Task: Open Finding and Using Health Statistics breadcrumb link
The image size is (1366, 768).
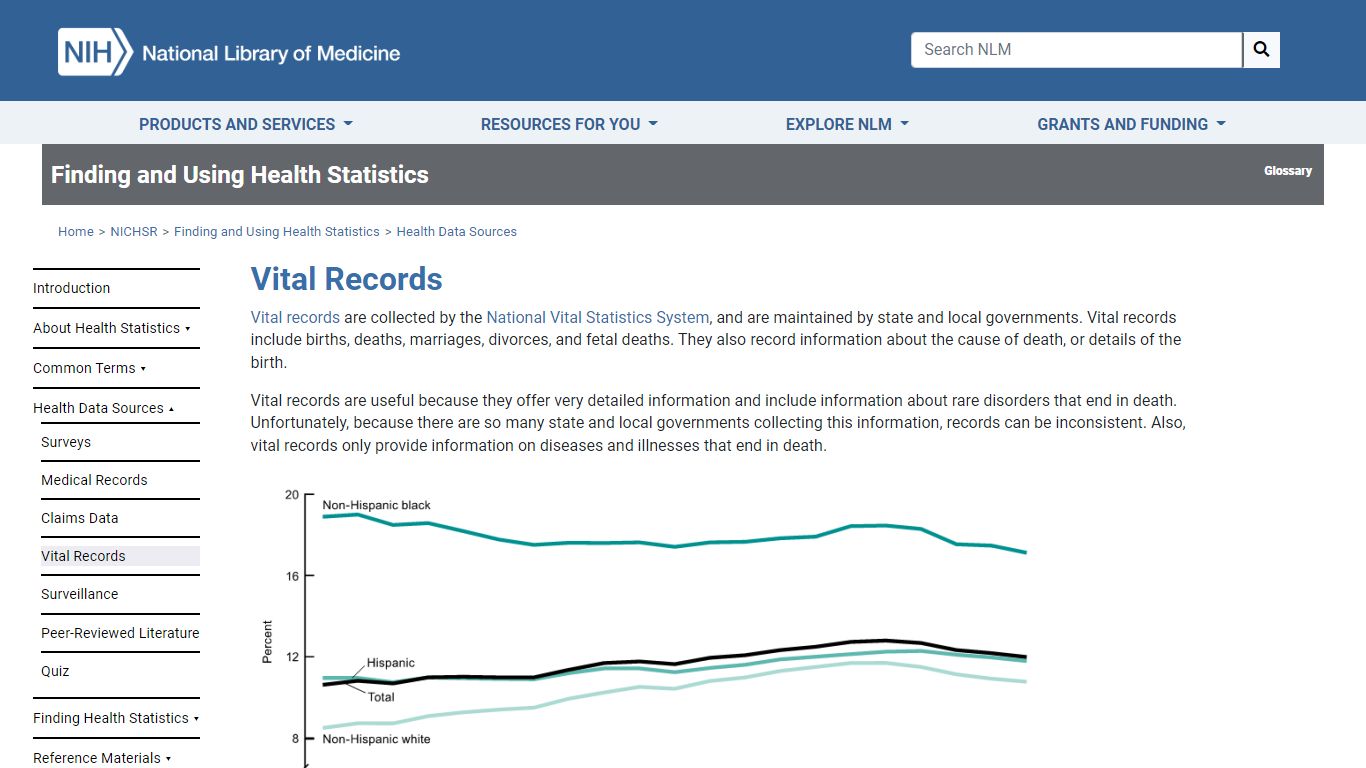Action: tap(277, 231)
